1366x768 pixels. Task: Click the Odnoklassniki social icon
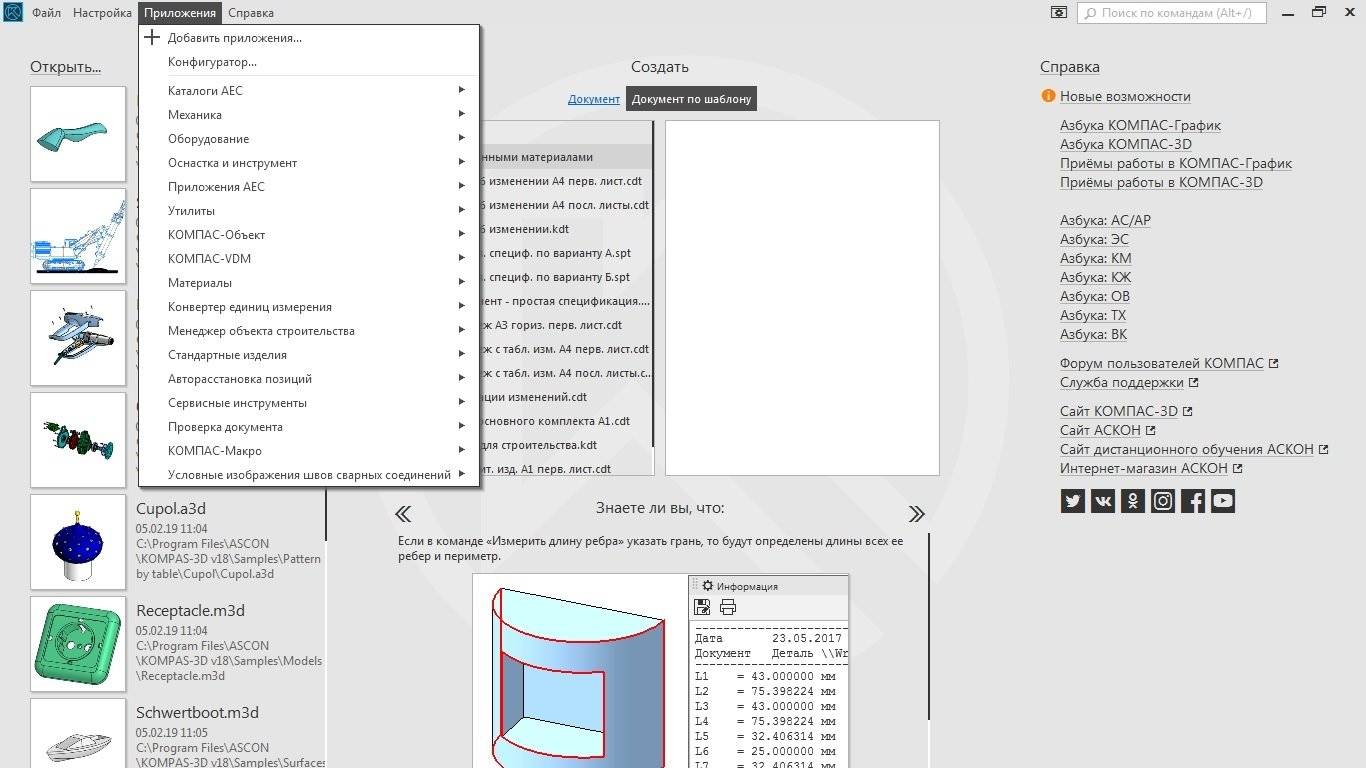(1133, 501)
